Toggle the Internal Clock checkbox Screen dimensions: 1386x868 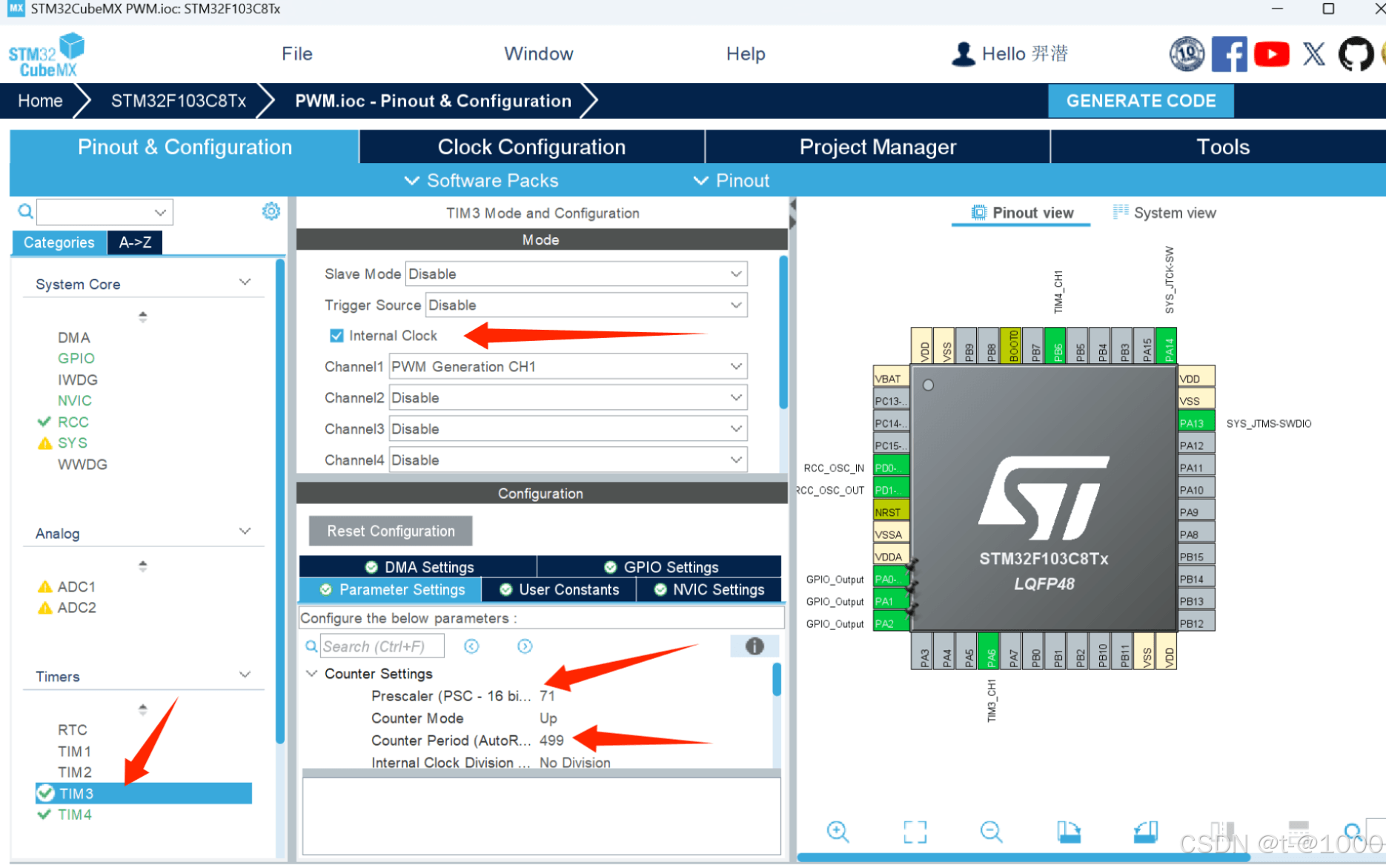pos(336,336)
